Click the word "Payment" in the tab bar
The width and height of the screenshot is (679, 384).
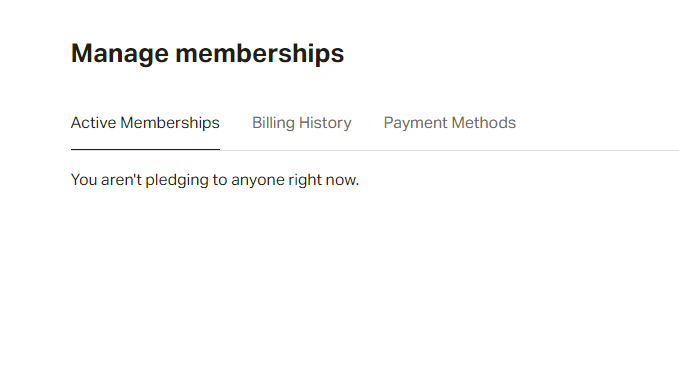[416, 123]
